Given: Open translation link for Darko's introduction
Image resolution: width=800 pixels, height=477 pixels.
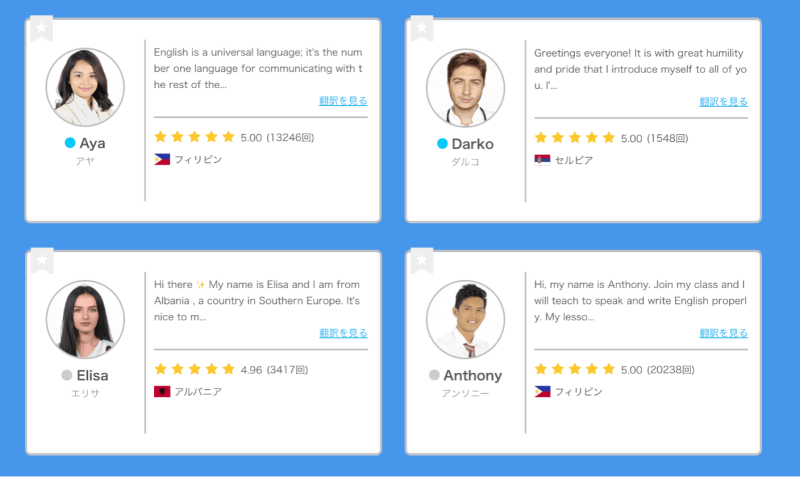Looking at the screenshot, I should [x=723, y=101].
